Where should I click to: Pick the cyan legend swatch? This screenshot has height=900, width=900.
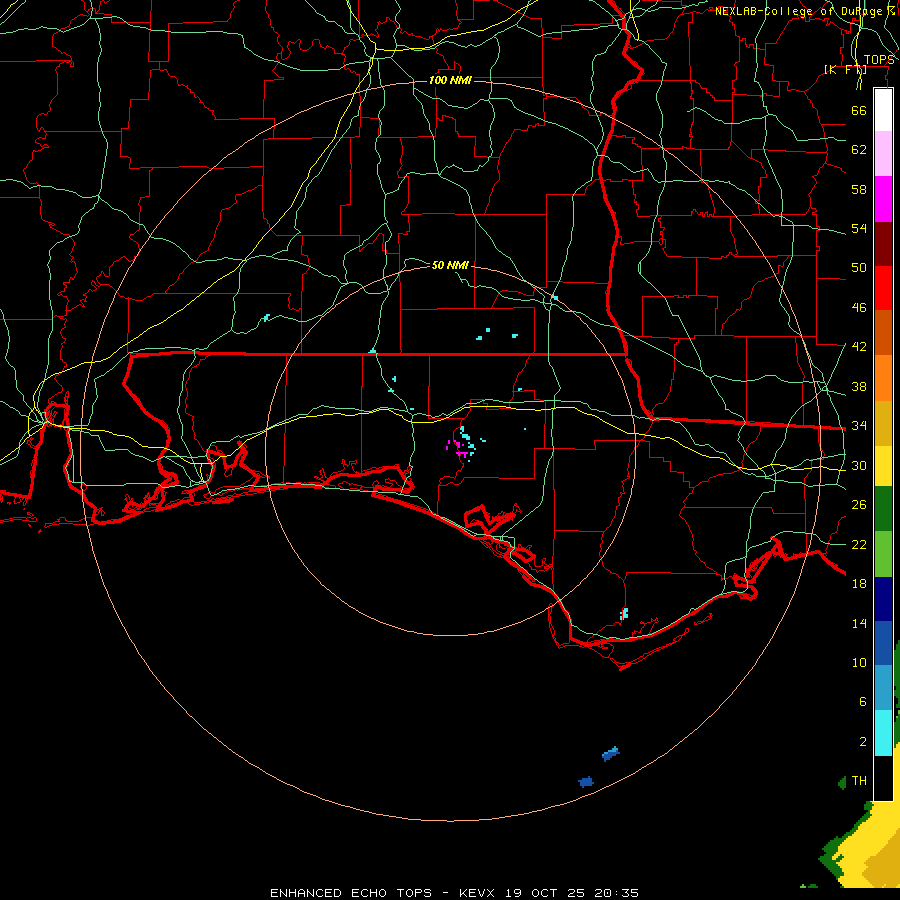[x=883, y=733]
